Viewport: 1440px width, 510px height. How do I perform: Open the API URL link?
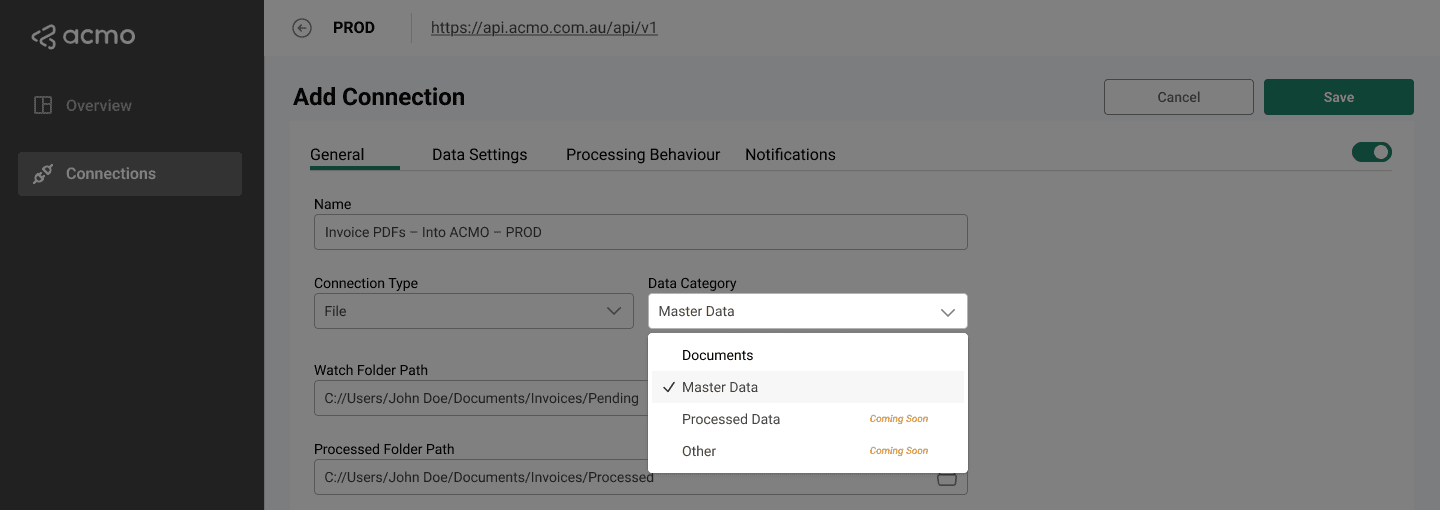[x=544, y=28]
